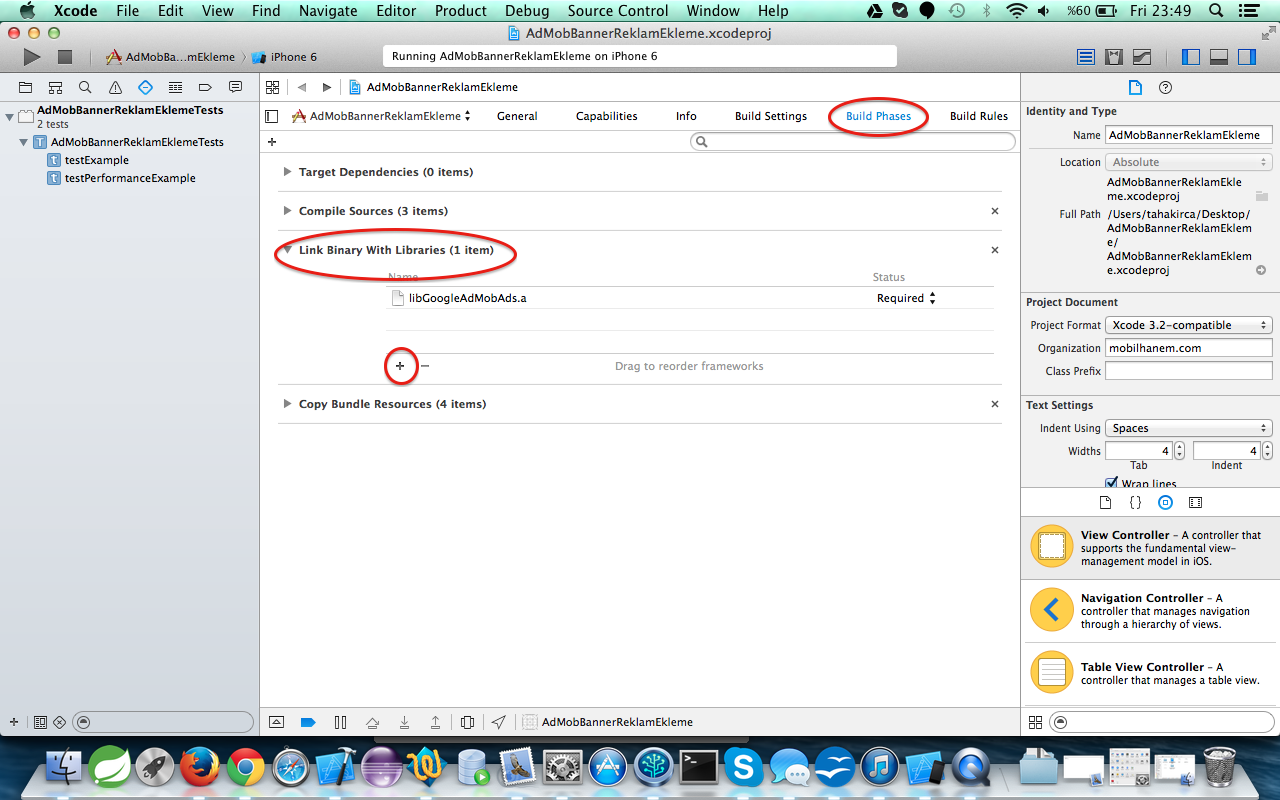This screenshot has height=800, width=1280.
Task: Open related items grid icon in jump bar
Action: [x=272, y=87]
